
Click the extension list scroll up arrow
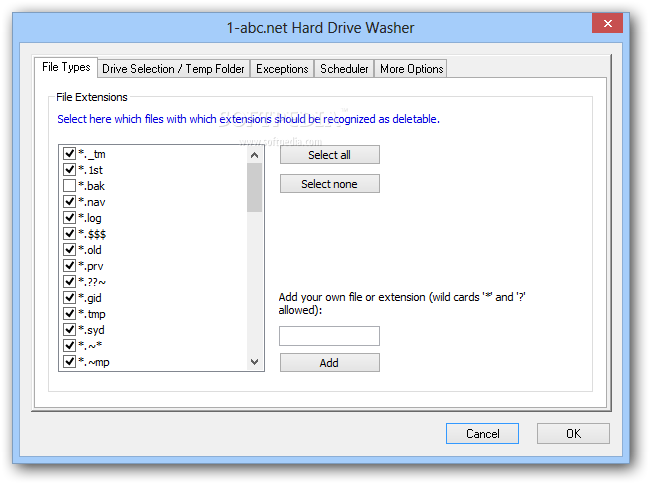click(x=255, y=155)
